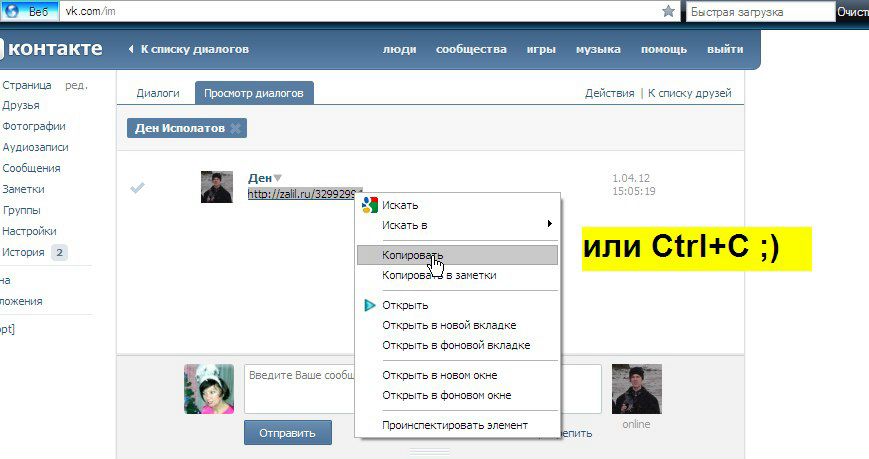869x459 pixels.
Task: Click the 2 counter badge beside История
Action: (x=59, y=253)
